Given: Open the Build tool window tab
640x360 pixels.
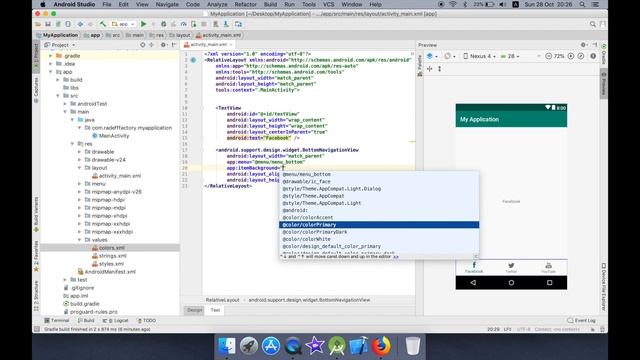Looking at the screenshot, I should point(86,320).
